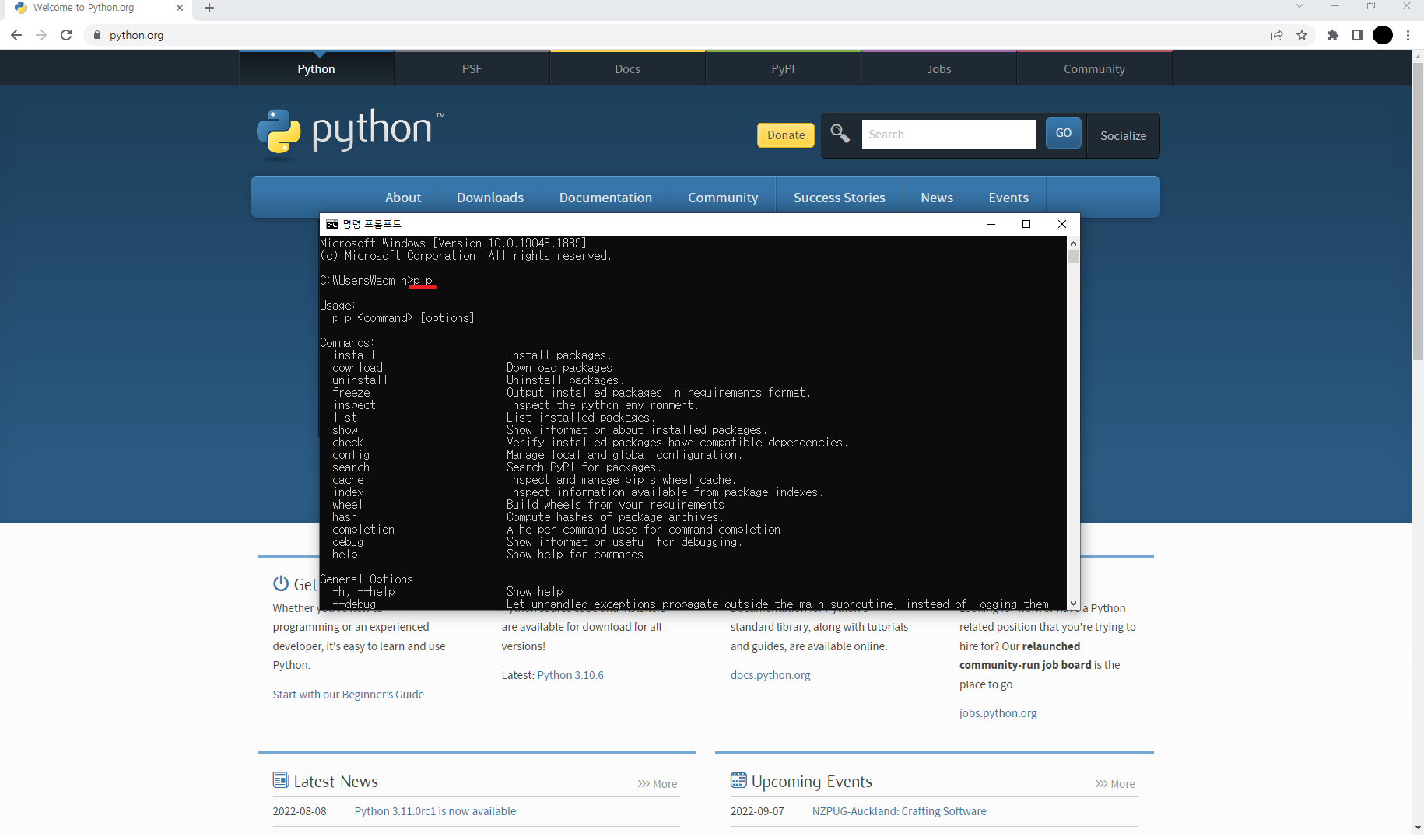Select the PSF top tab
1424x840 pixels.
pos(472,69)
